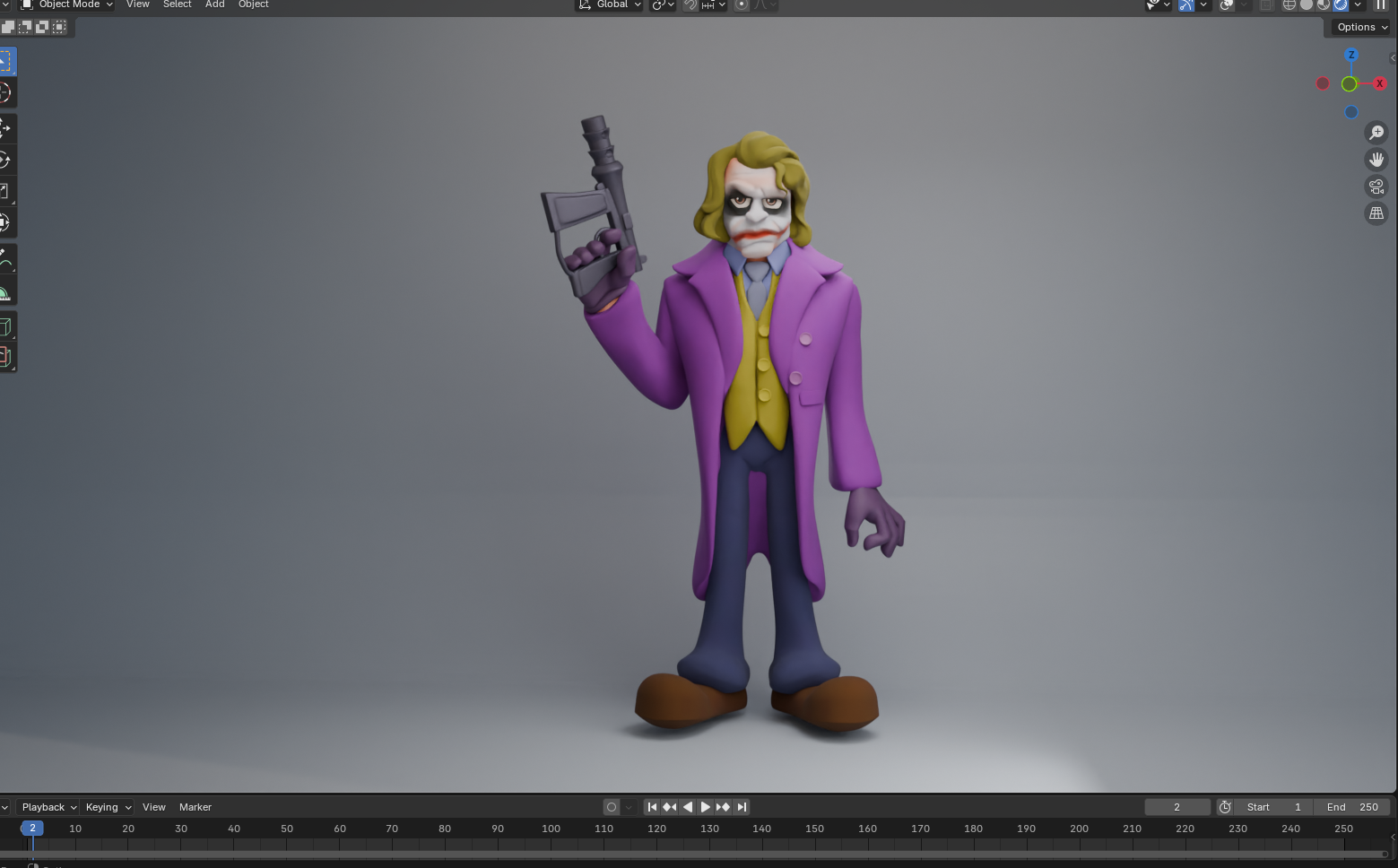Open the View menu in 3D viewport header
1398x868 pixels.
tap(137, 4)
